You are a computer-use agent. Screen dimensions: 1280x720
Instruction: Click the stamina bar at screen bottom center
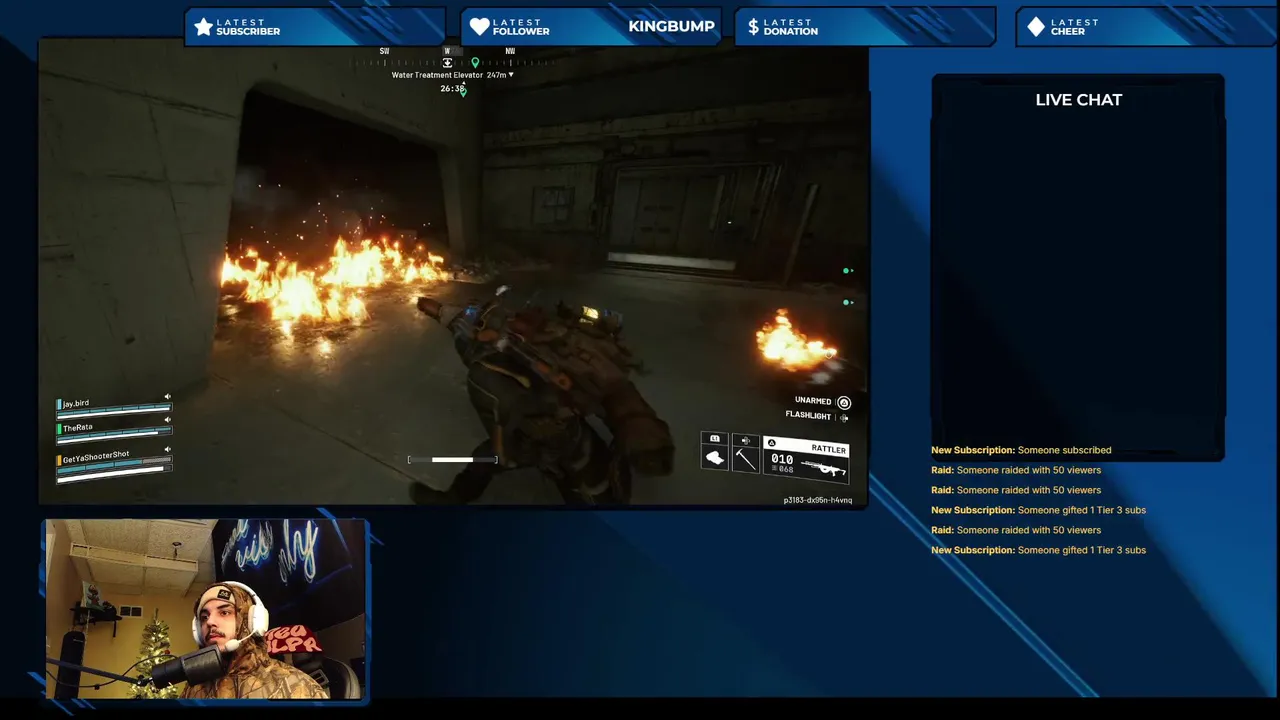(x=452, y=459)
